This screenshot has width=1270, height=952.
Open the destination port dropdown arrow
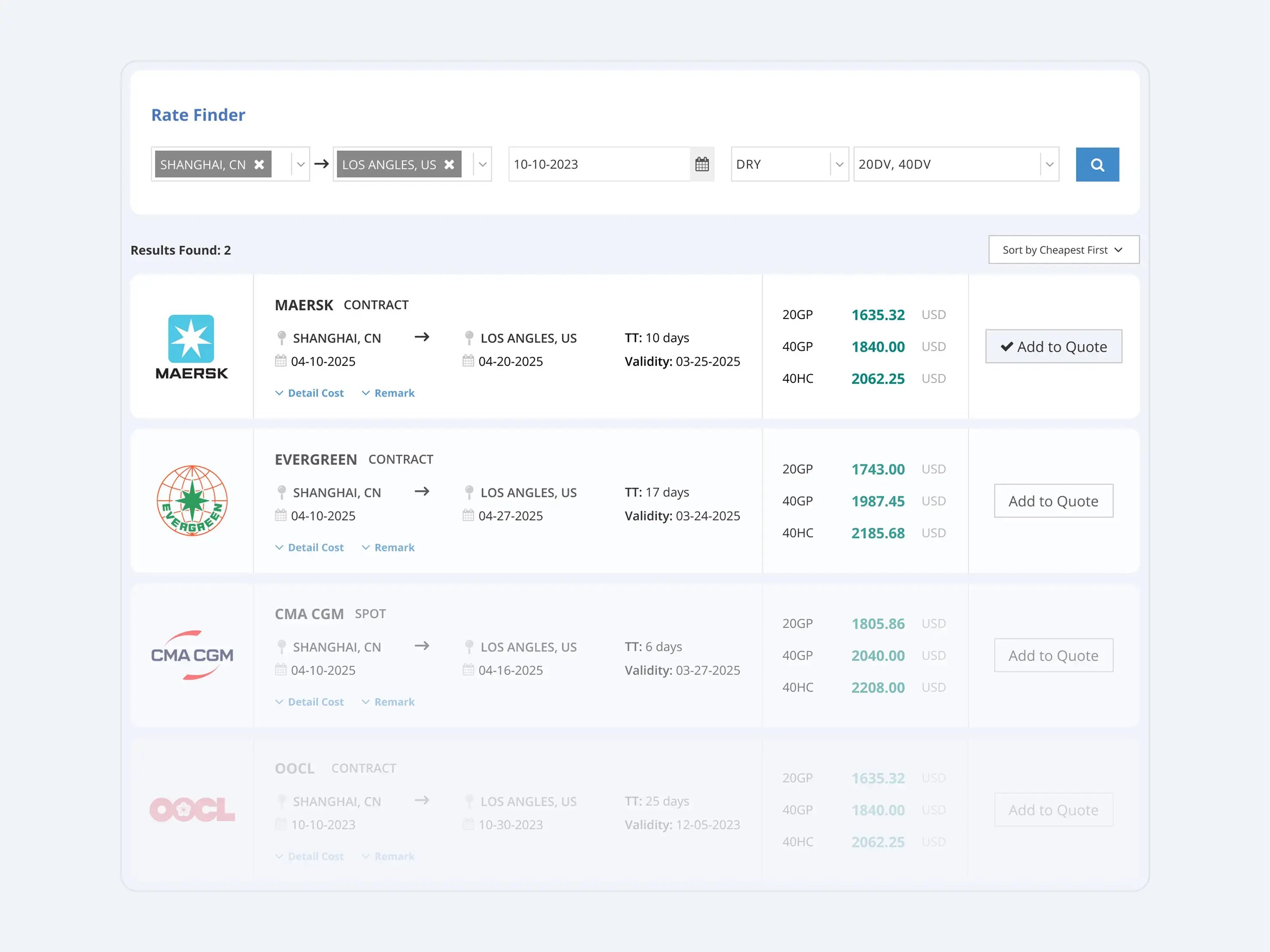[x=482, y=165]
